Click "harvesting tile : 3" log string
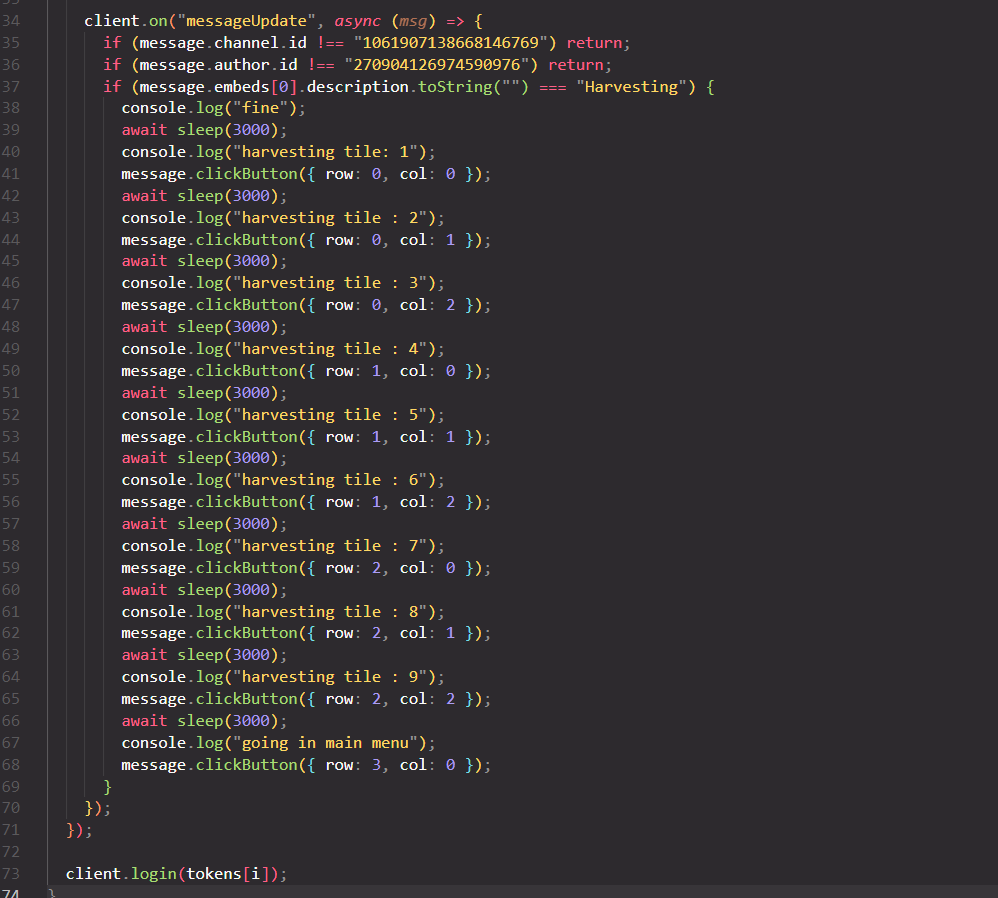 point(330,283)
